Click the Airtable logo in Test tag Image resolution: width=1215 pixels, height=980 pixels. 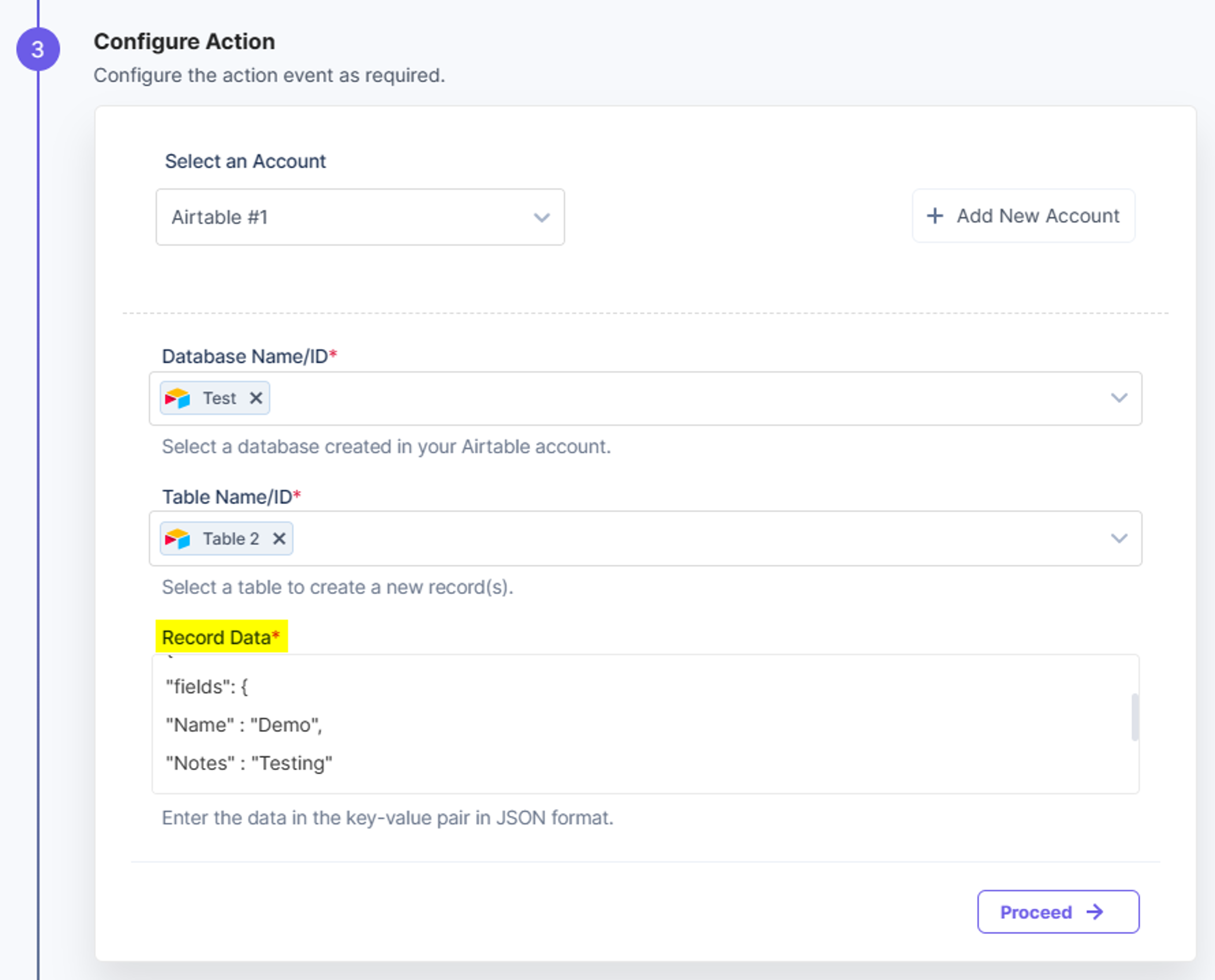[x=177, y=398]
